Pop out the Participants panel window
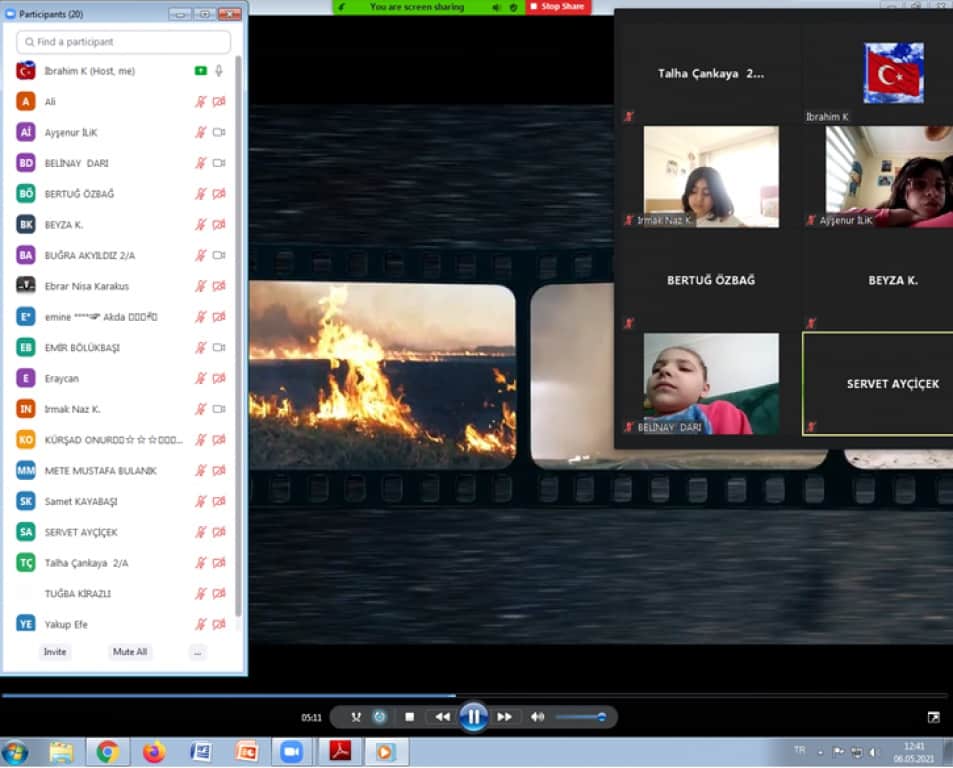 (204, 14)
